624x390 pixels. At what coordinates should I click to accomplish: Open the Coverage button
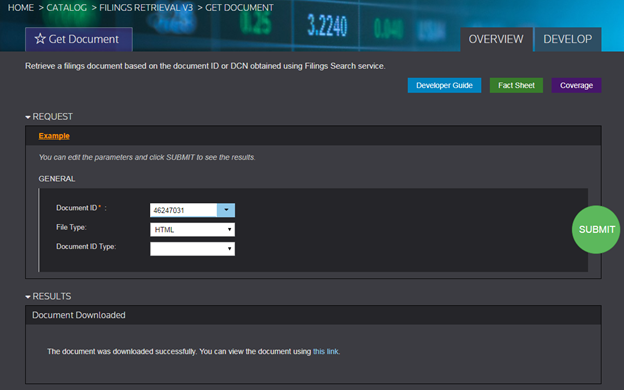point(576,85)
